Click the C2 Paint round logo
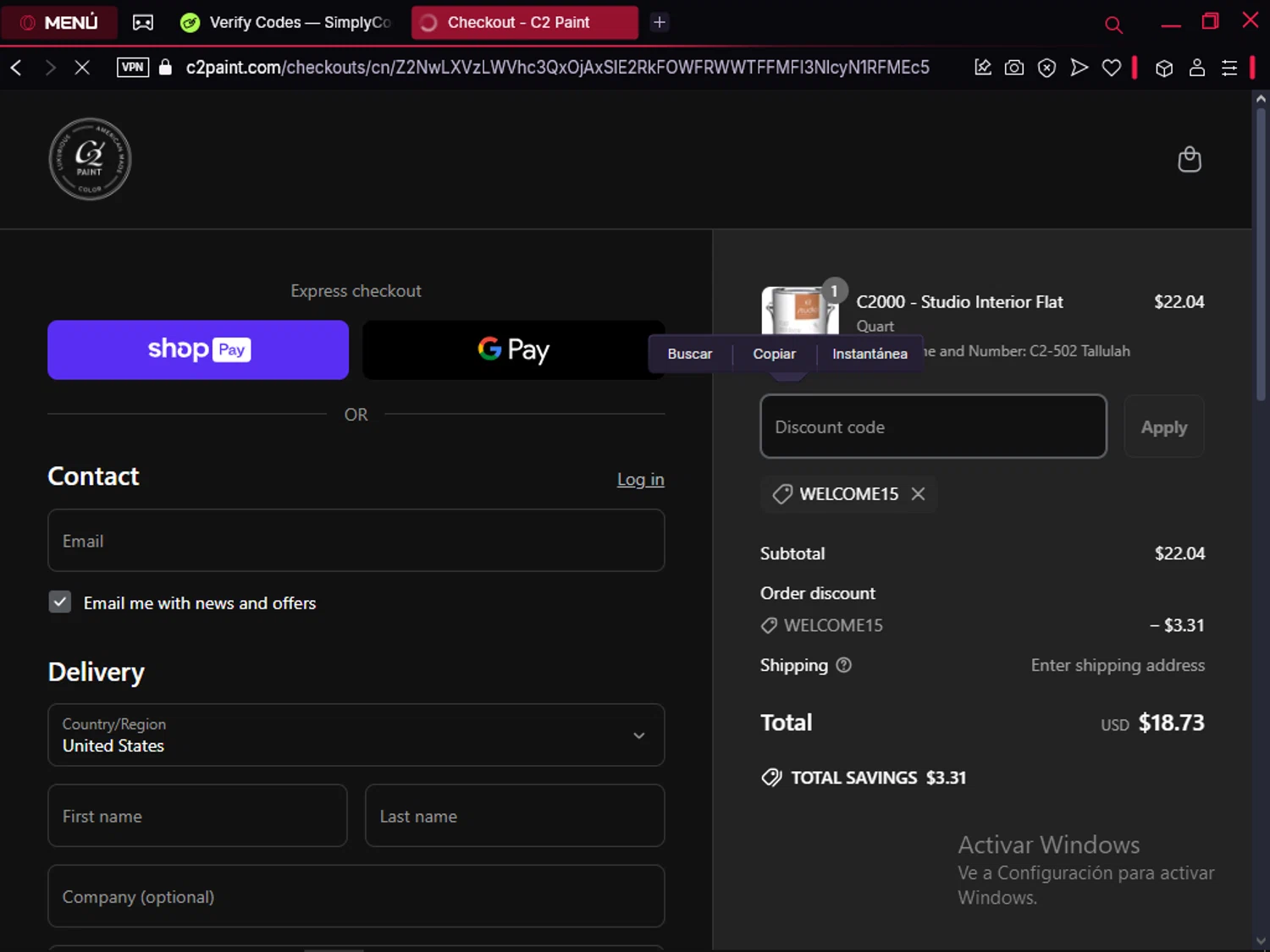 [90, 159]
